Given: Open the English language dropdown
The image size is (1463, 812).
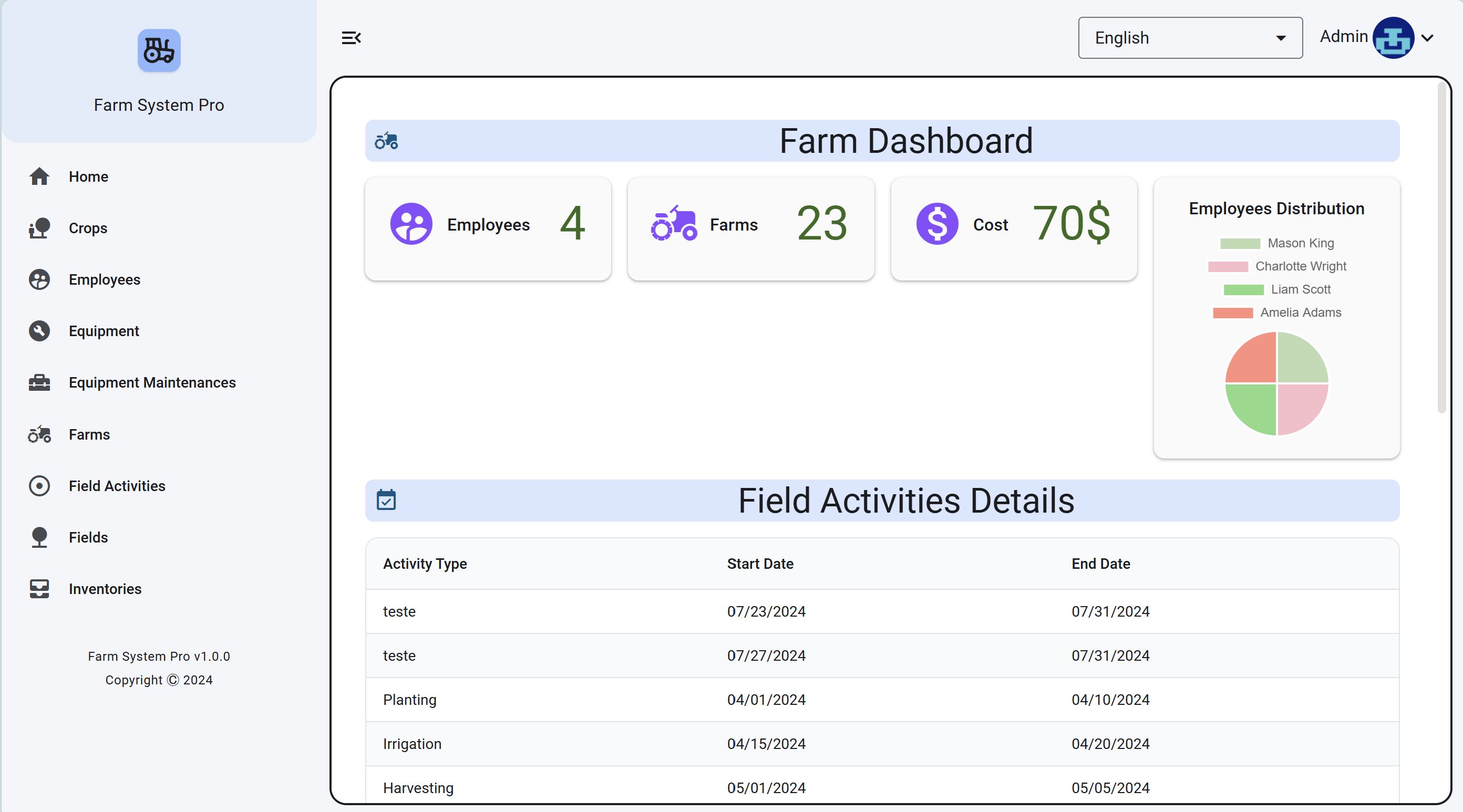Looking at the screenshot, I should tap(1190, 38).
